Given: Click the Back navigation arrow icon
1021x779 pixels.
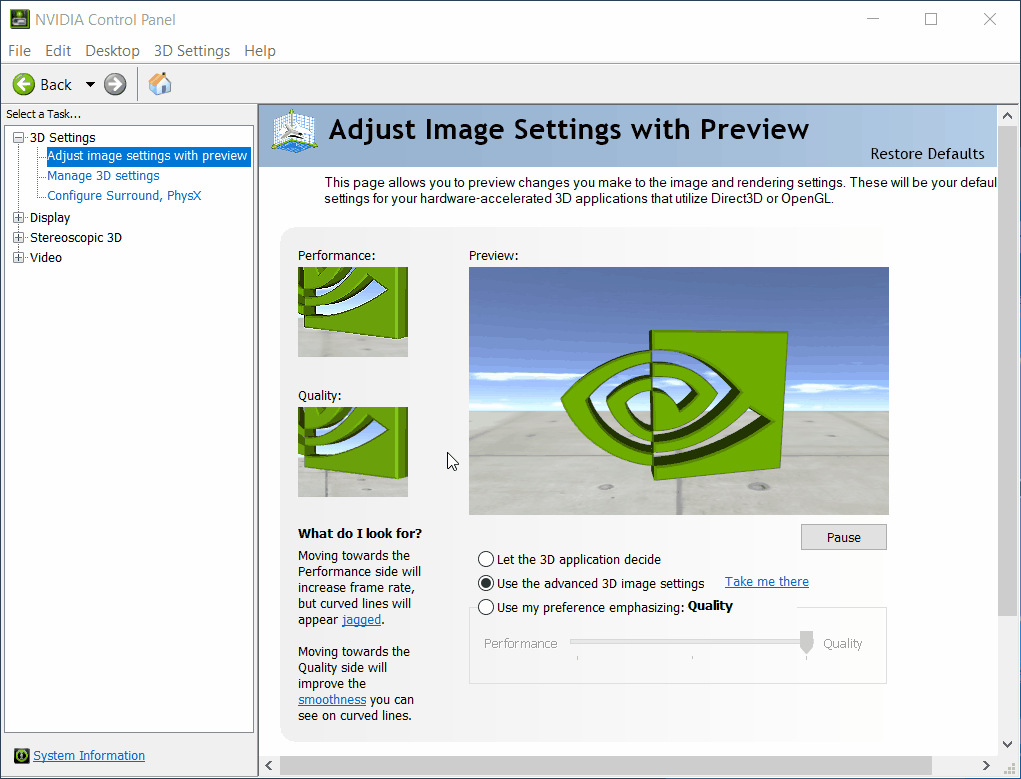Looking at the screenshot, I should (x=24, y=84).
